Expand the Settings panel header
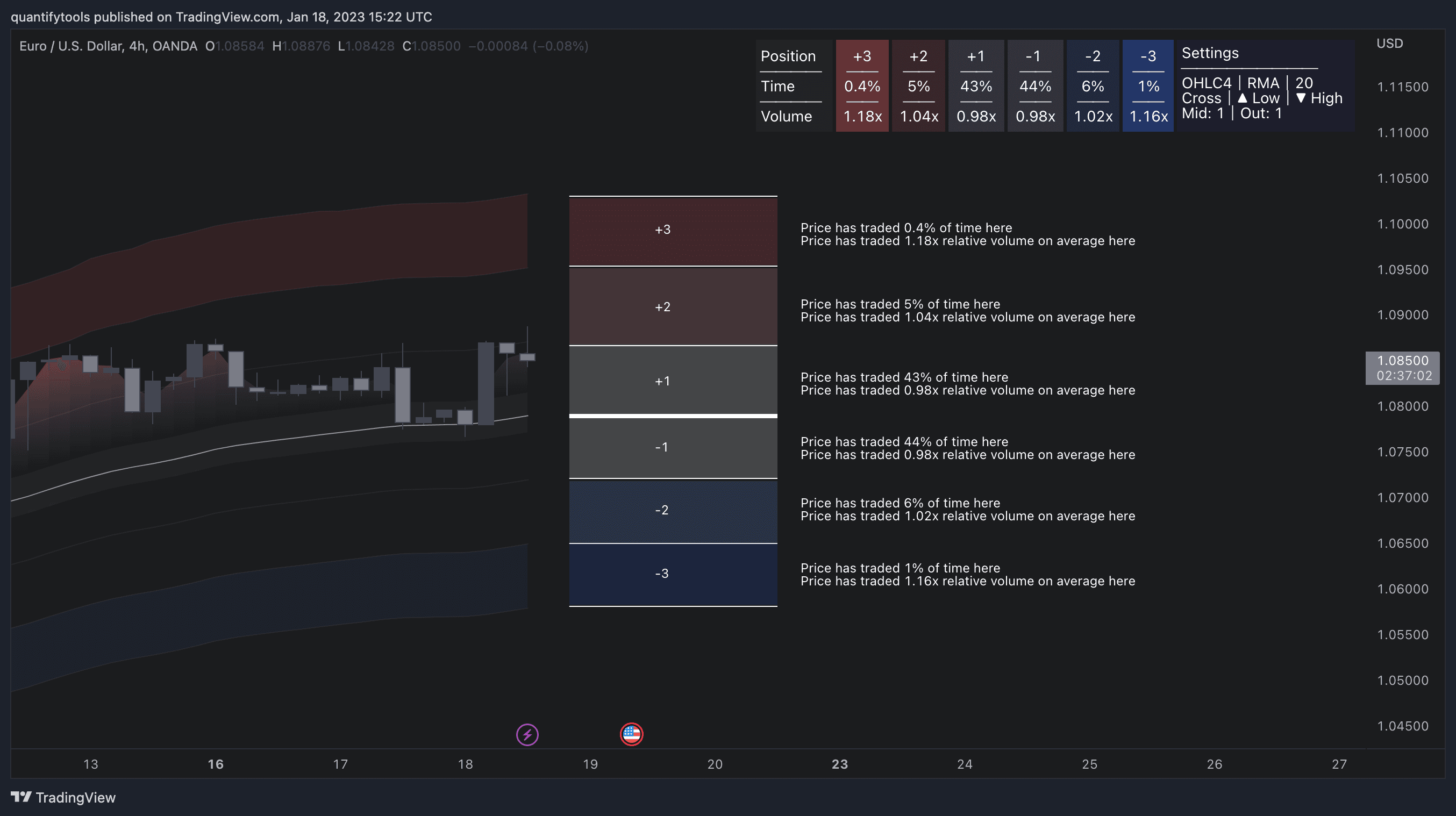Viewport: 1456px width, 816px height. 1210,53
